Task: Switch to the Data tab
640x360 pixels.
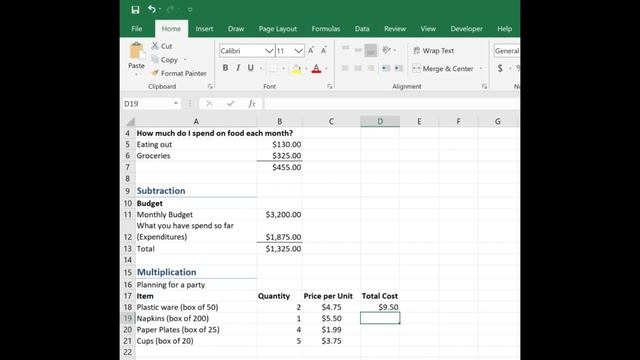Action: click(x=362, y=29)
